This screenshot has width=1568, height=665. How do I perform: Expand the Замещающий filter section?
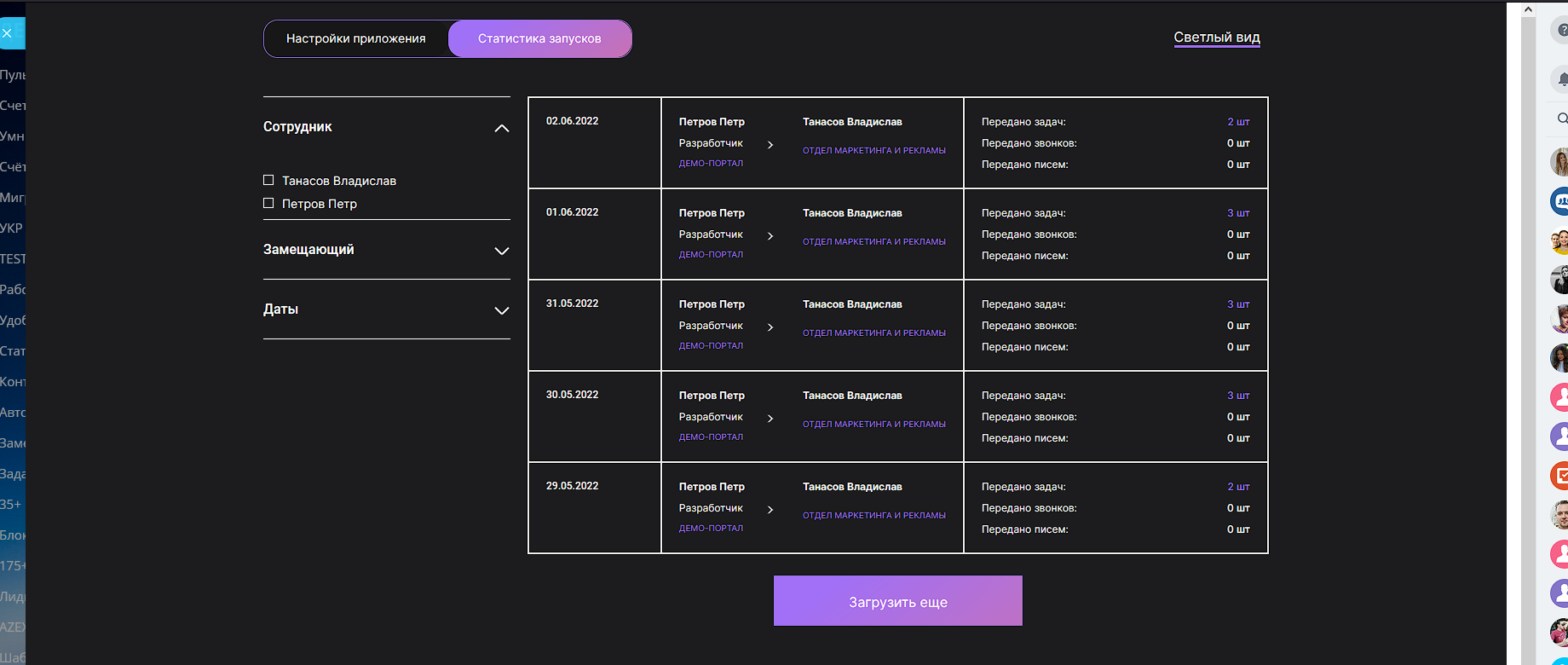point(501,251)
